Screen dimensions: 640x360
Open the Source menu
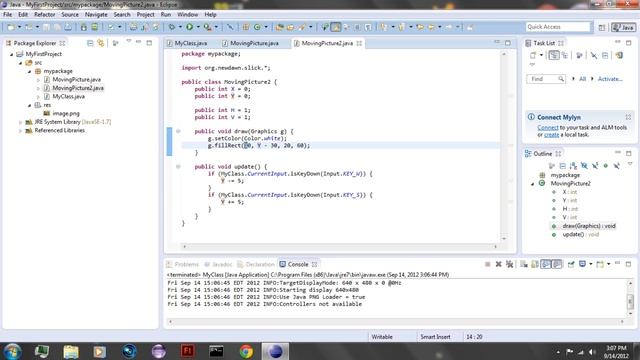(x=70, y=14)
